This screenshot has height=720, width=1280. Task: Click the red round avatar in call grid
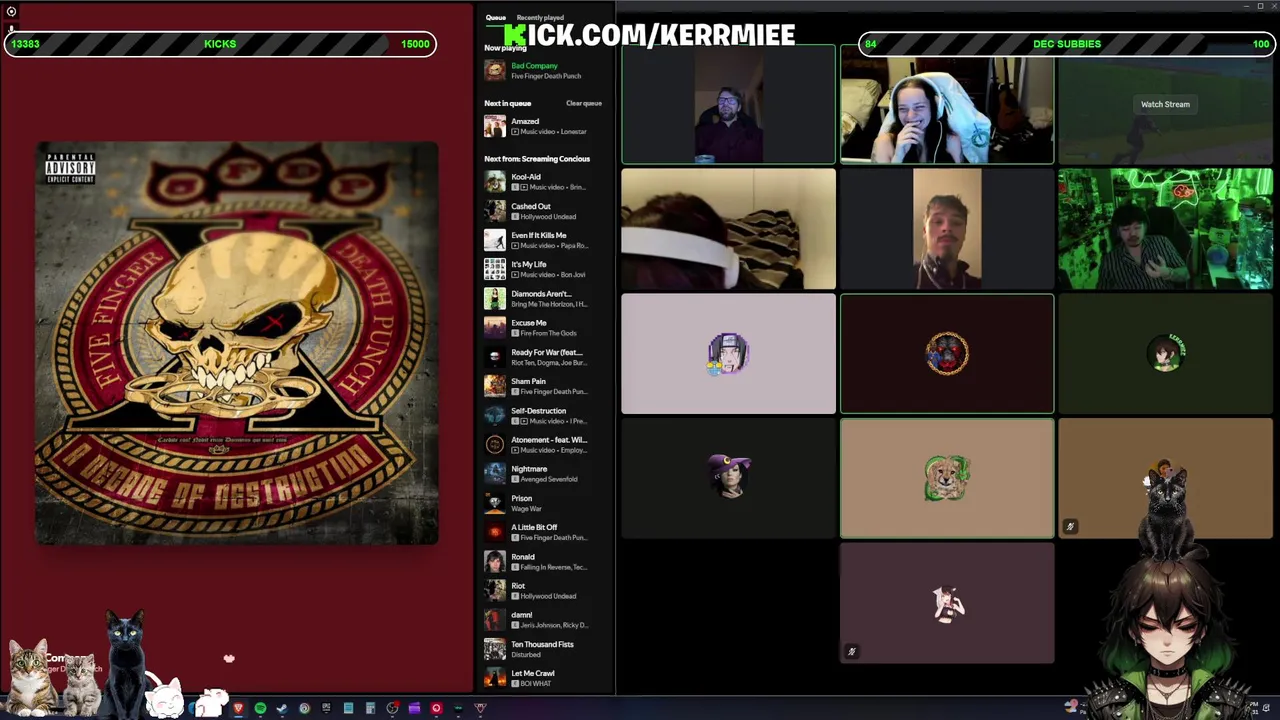click(x=947, y=354)
